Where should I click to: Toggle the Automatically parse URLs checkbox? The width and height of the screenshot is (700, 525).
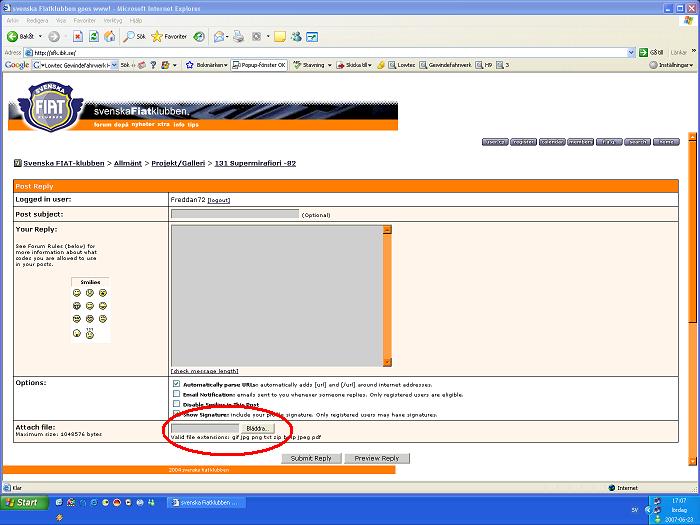coord(176,384)
